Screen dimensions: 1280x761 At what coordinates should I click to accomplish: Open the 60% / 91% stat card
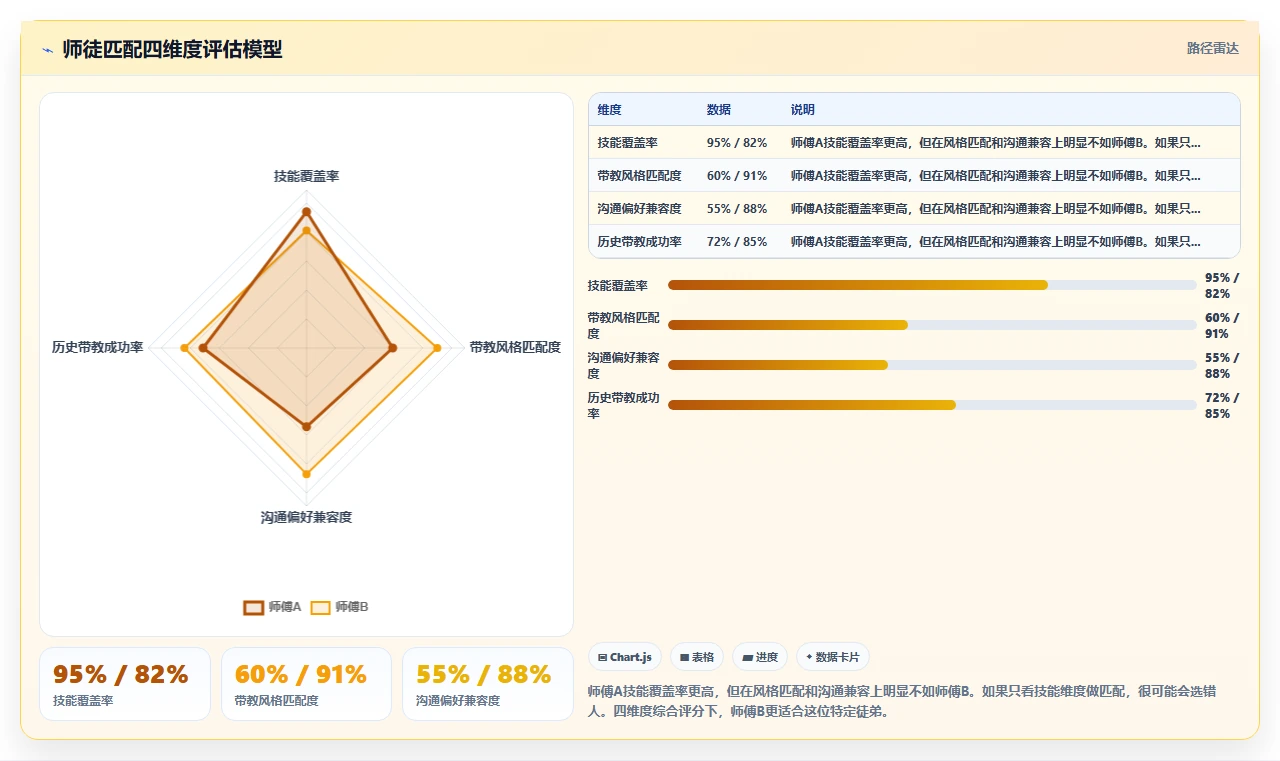[x=306, y=684]
